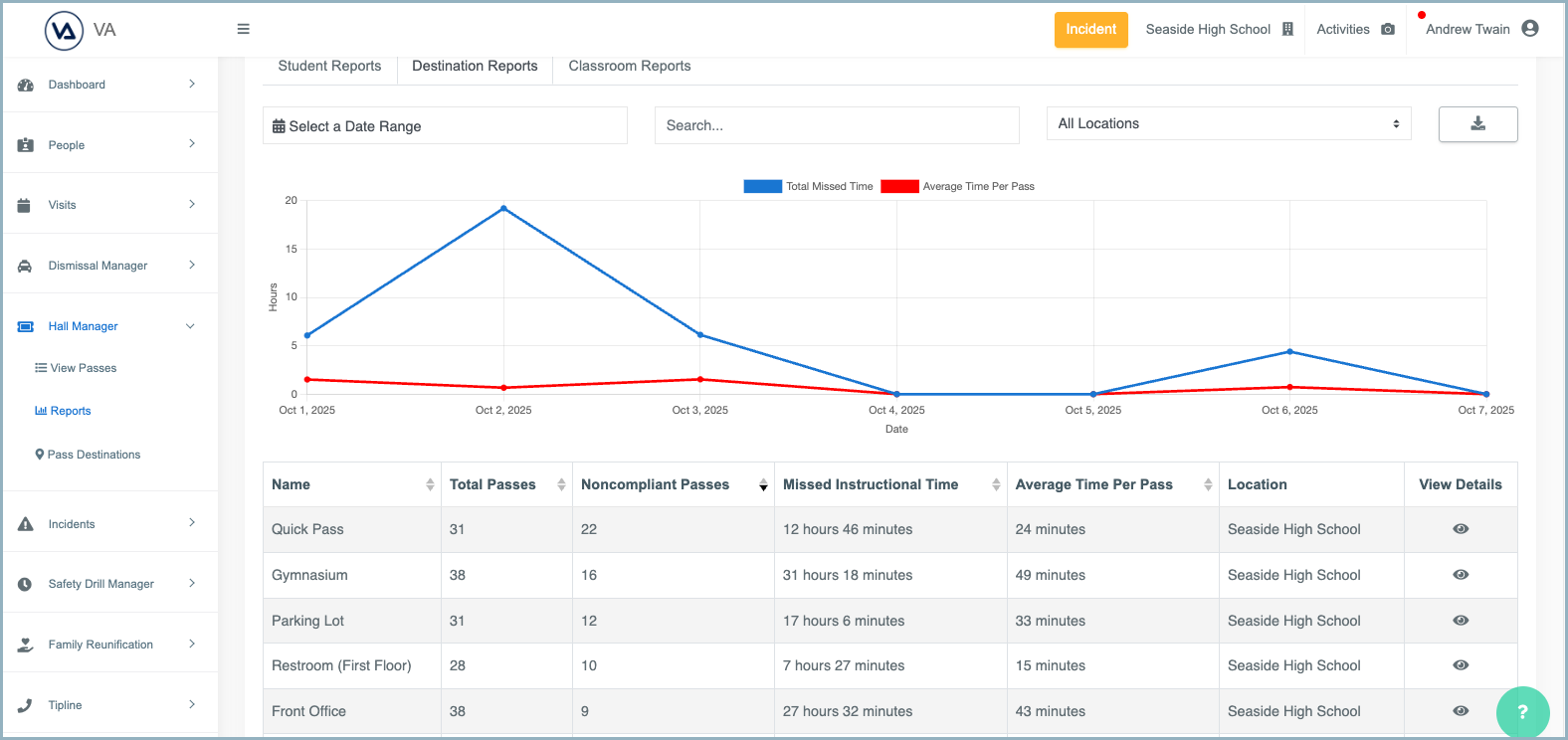This screenshot has width=1568, height=740.
Task: Sort by Missed Instructional Time column
Action: [x=996, y=484]
